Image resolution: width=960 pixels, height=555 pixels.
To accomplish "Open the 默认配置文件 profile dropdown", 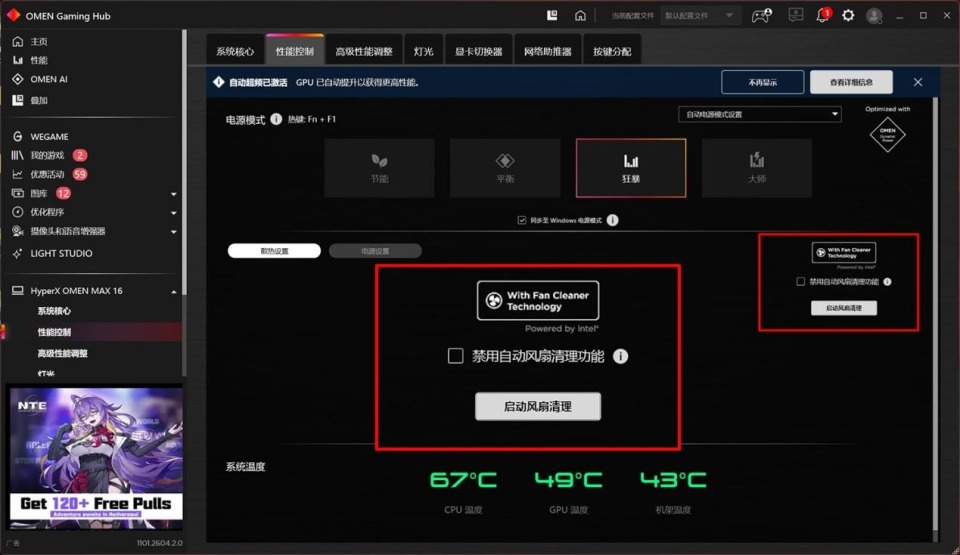I will pyautogui.click(x=699, y=15).
